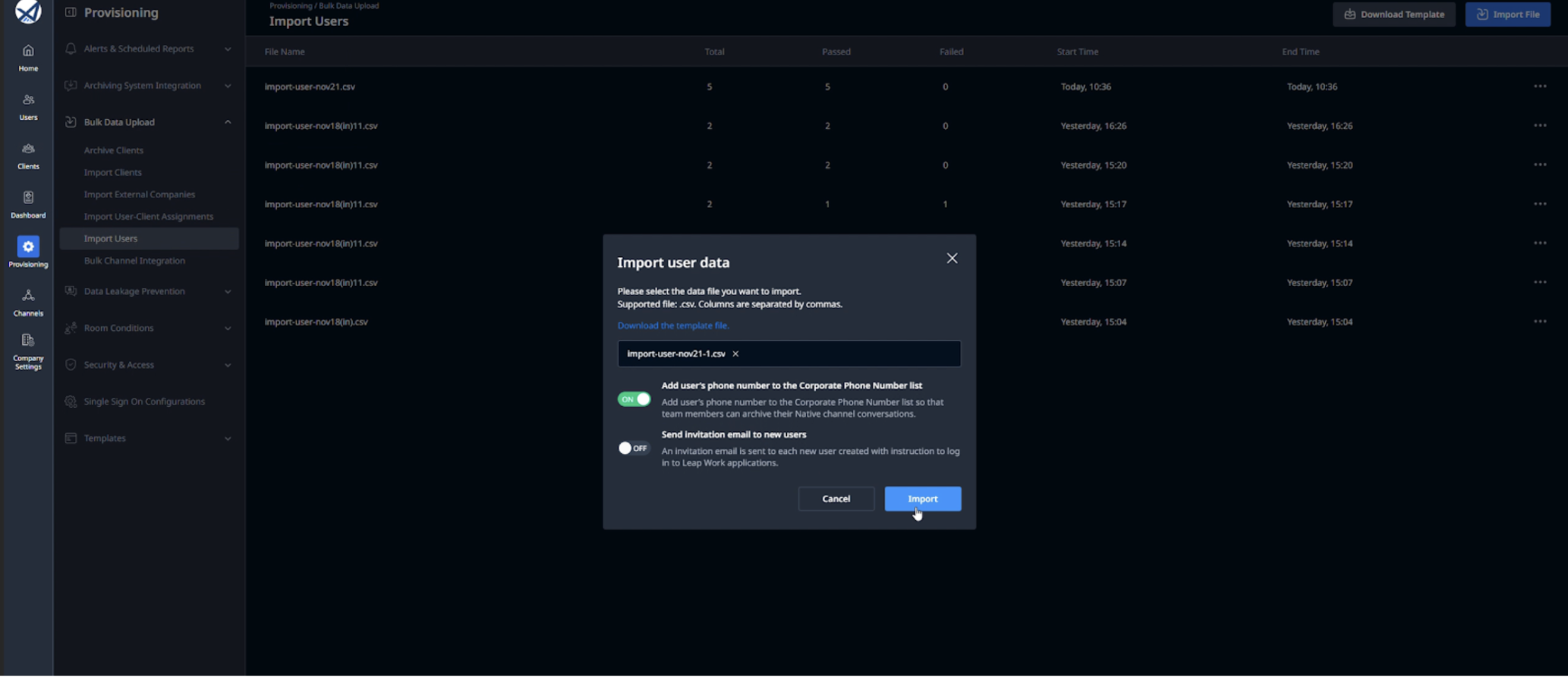Cancel the import dialog
Viewport: 1568px width, 677px height.
click(x=836, y=499)
